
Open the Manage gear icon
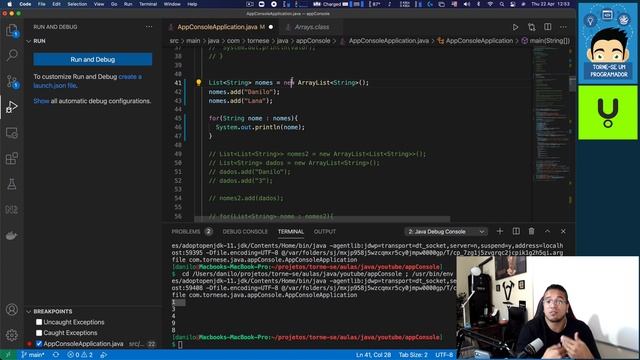click(12, 335)
